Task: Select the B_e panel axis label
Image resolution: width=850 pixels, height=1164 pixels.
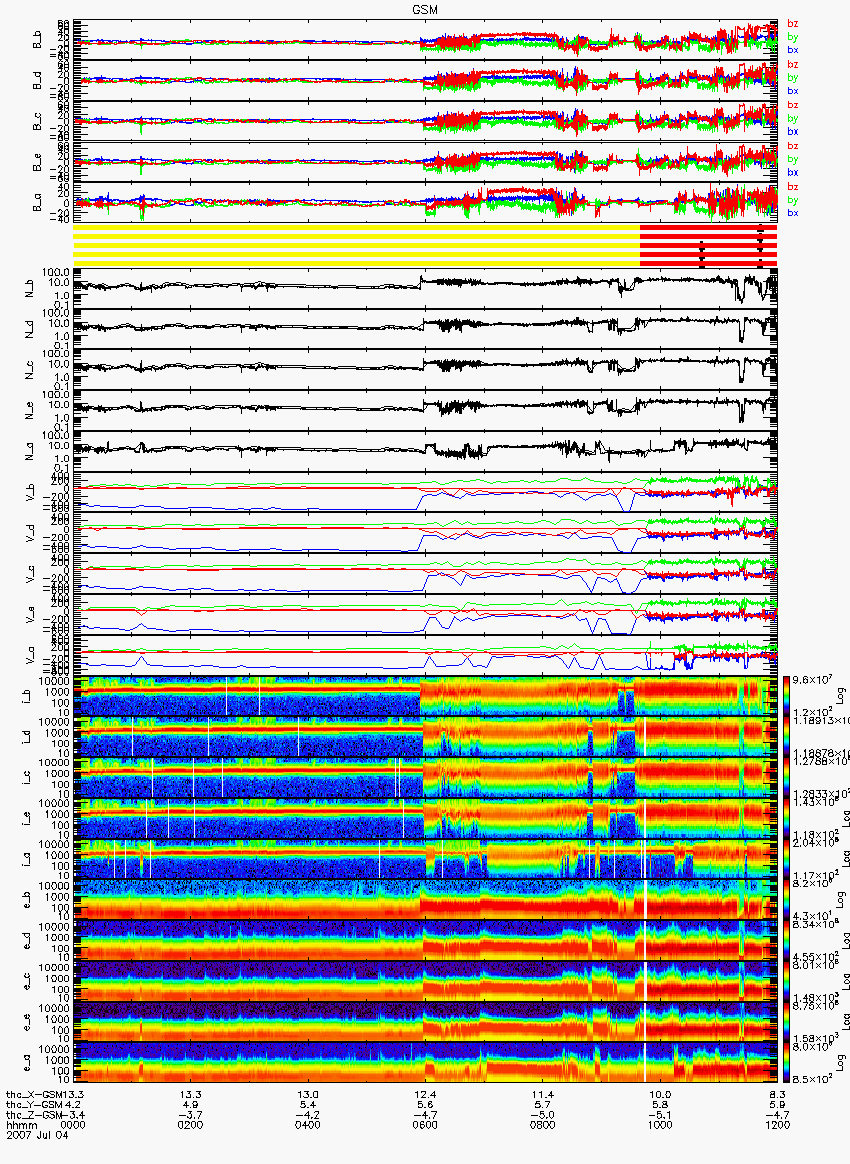Action: (x=37, y=163)
